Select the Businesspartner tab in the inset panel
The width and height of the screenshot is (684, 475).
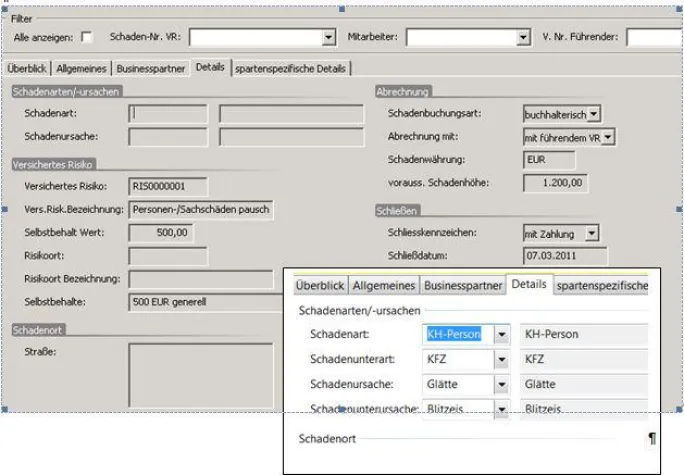click(462, 285)
